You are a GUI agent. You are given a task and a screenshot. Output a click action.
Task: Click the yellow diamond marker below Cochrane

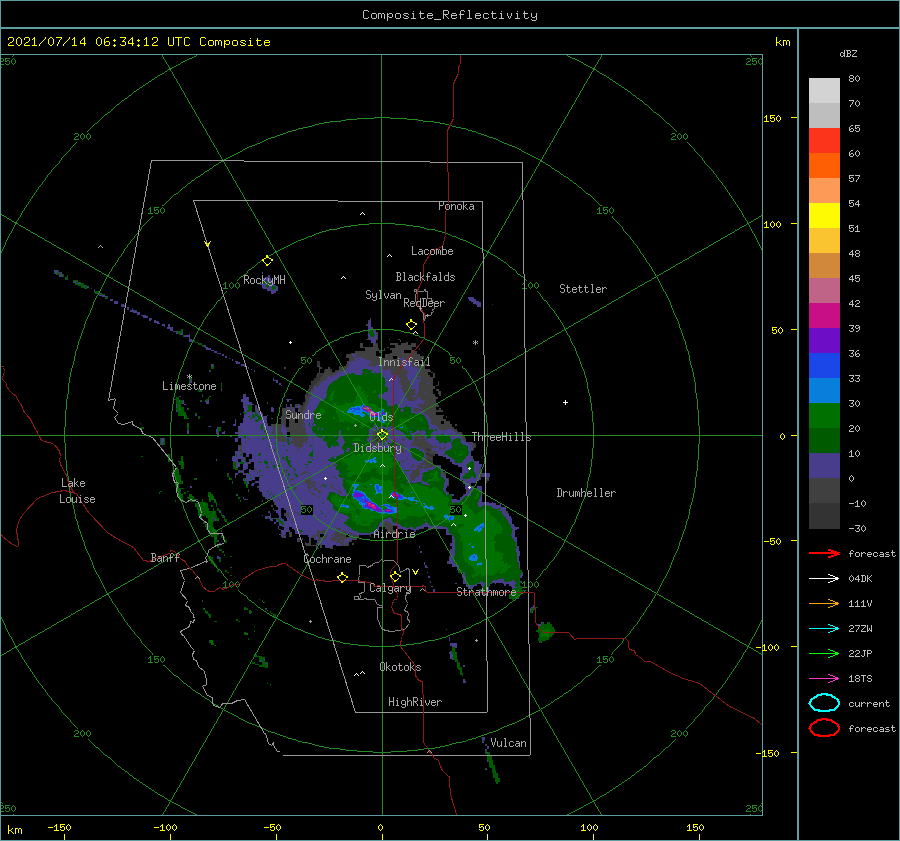(343, 577)
